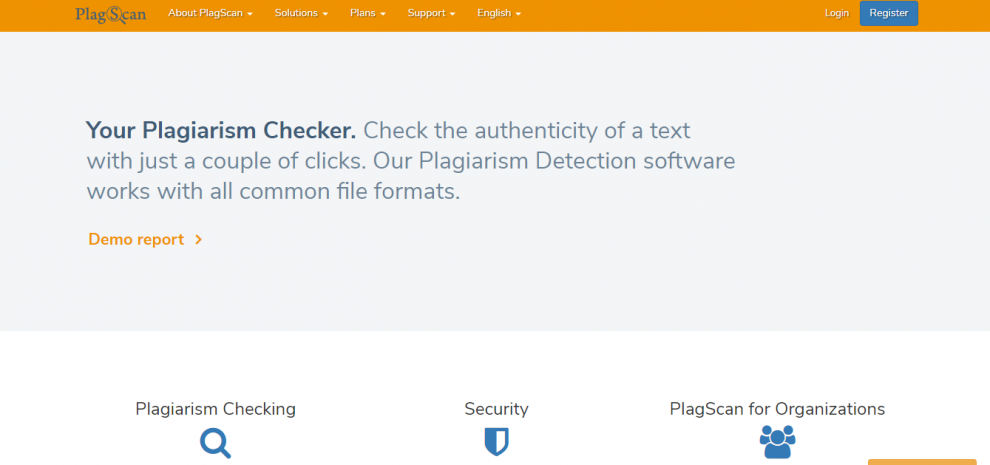The image size is (990, 465).
Task: Click the PlagScan logo
Action: click(x=110, y=14)
